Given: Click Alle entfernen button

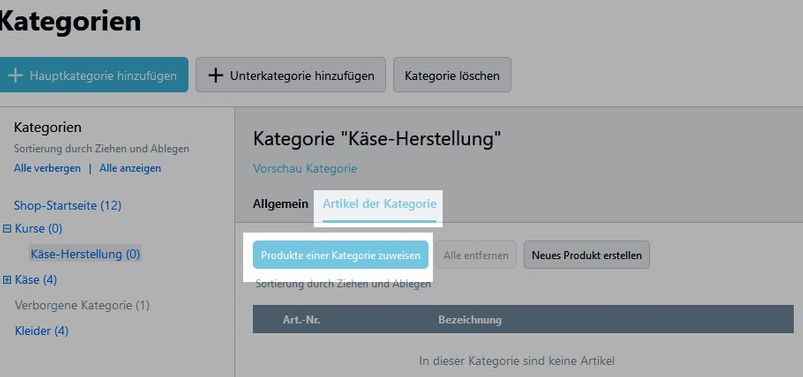Looking at the screenshot, I should (x=476, y=255).
